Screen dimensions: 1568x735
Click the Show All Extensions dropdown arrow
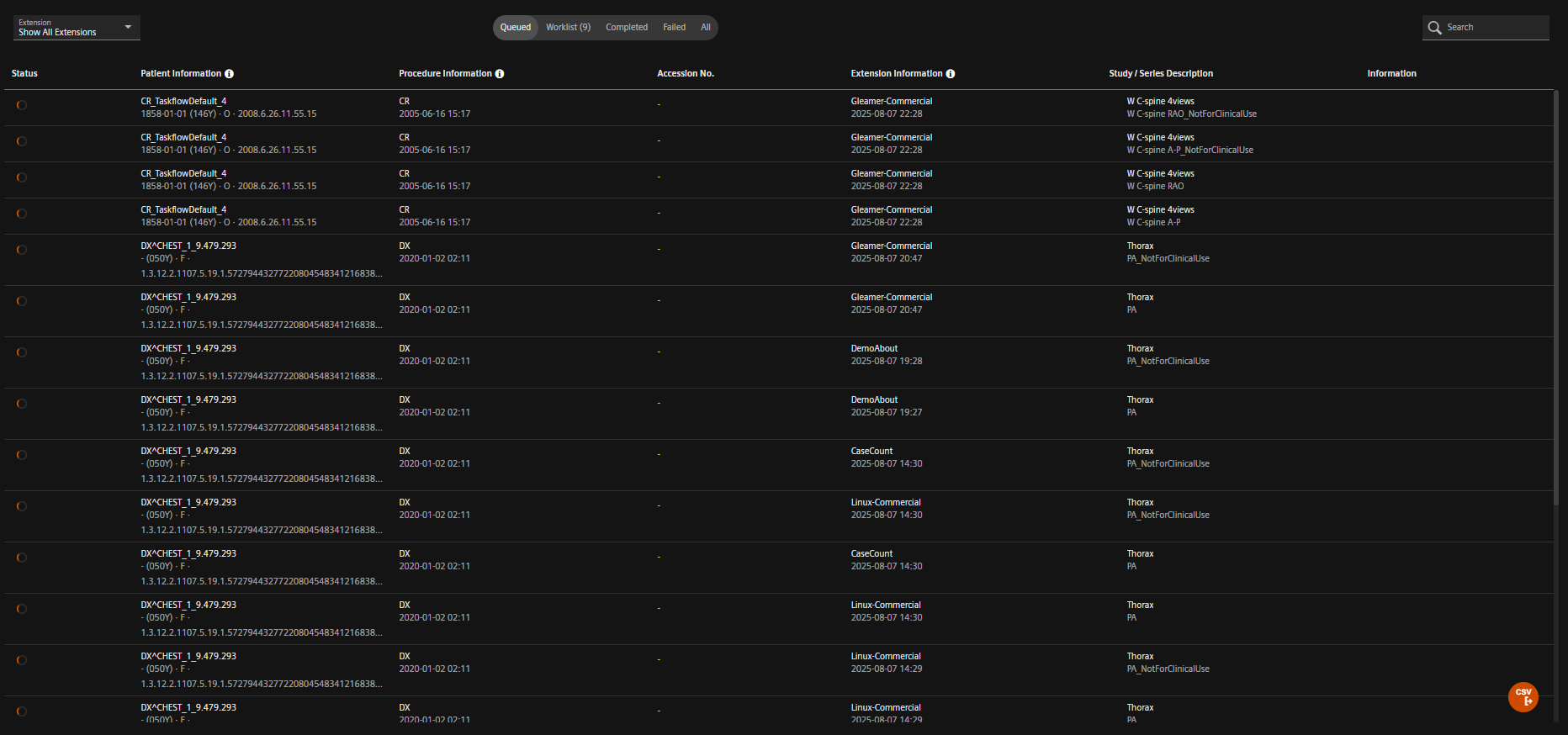128,27
